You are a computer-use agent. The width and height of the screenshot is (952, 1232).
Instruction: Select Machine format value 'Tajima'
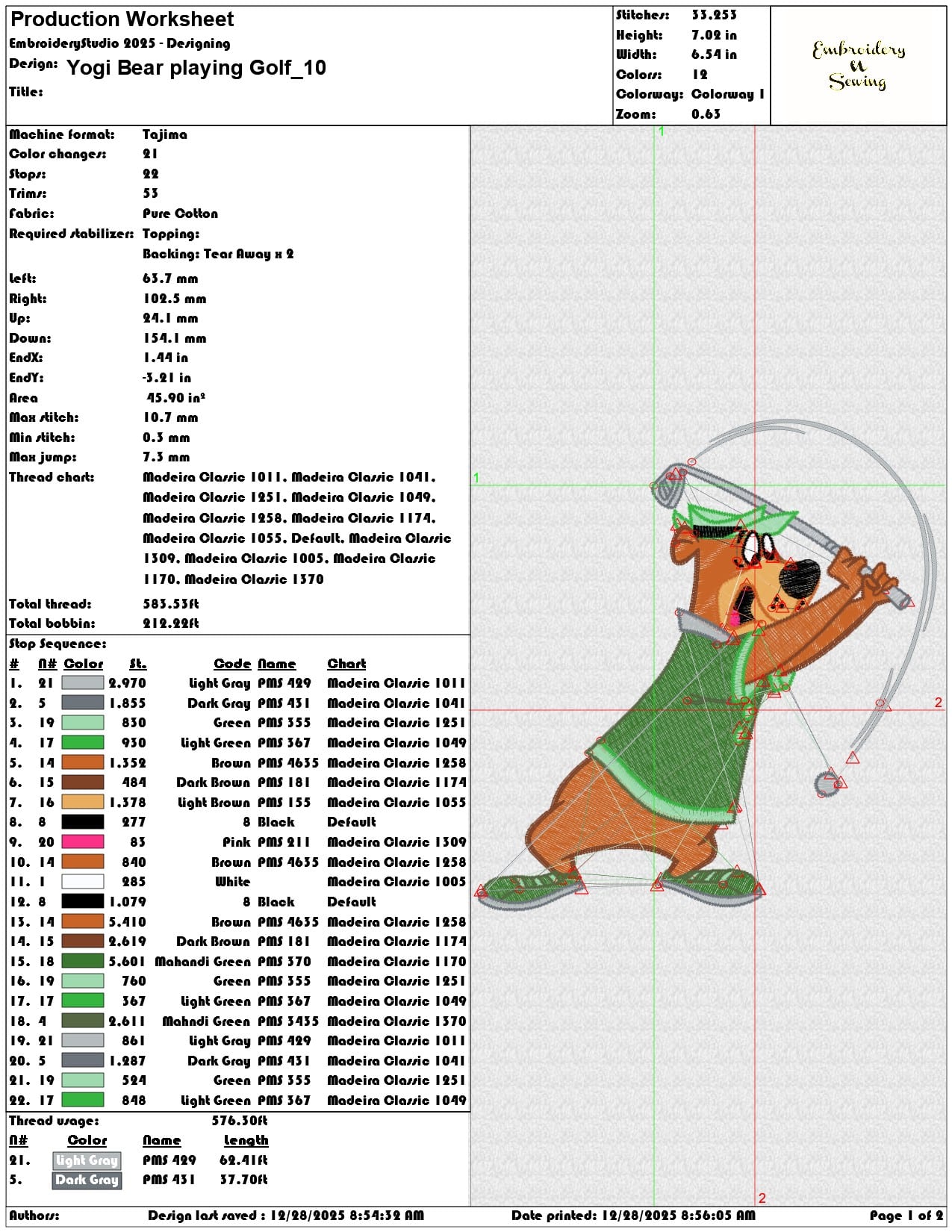pos(165,134)
